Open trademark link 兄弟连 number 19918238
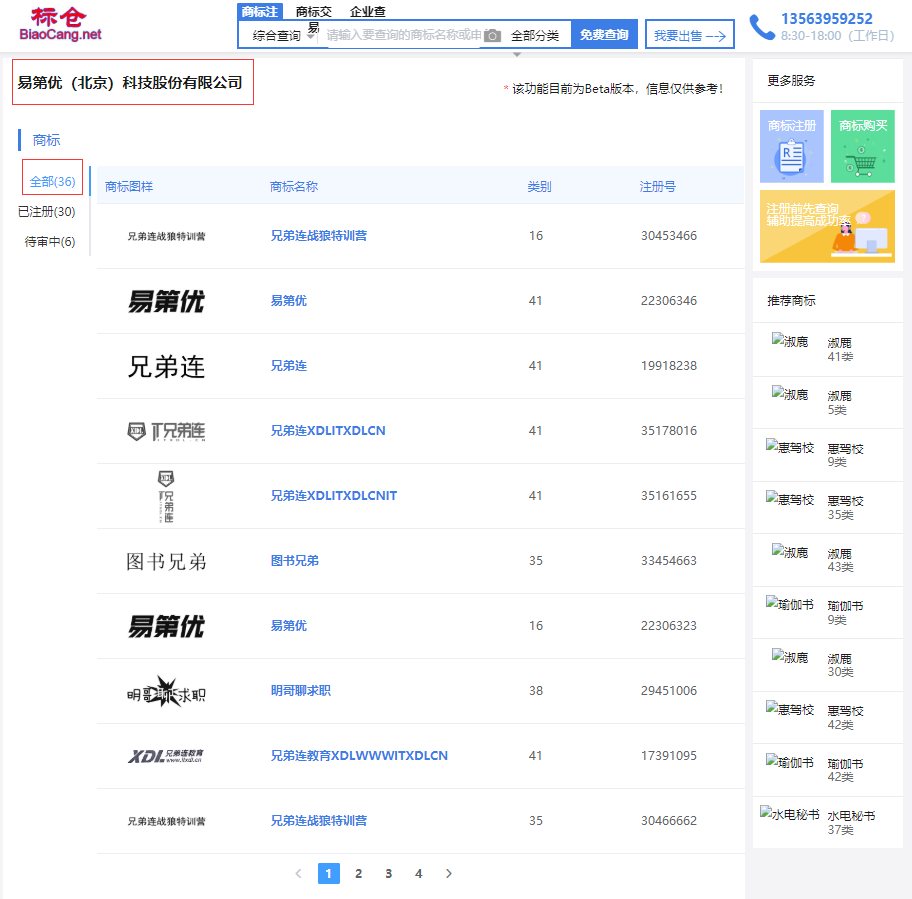The height and width of the screenshot is (899, 912). [x=288, y=366]
